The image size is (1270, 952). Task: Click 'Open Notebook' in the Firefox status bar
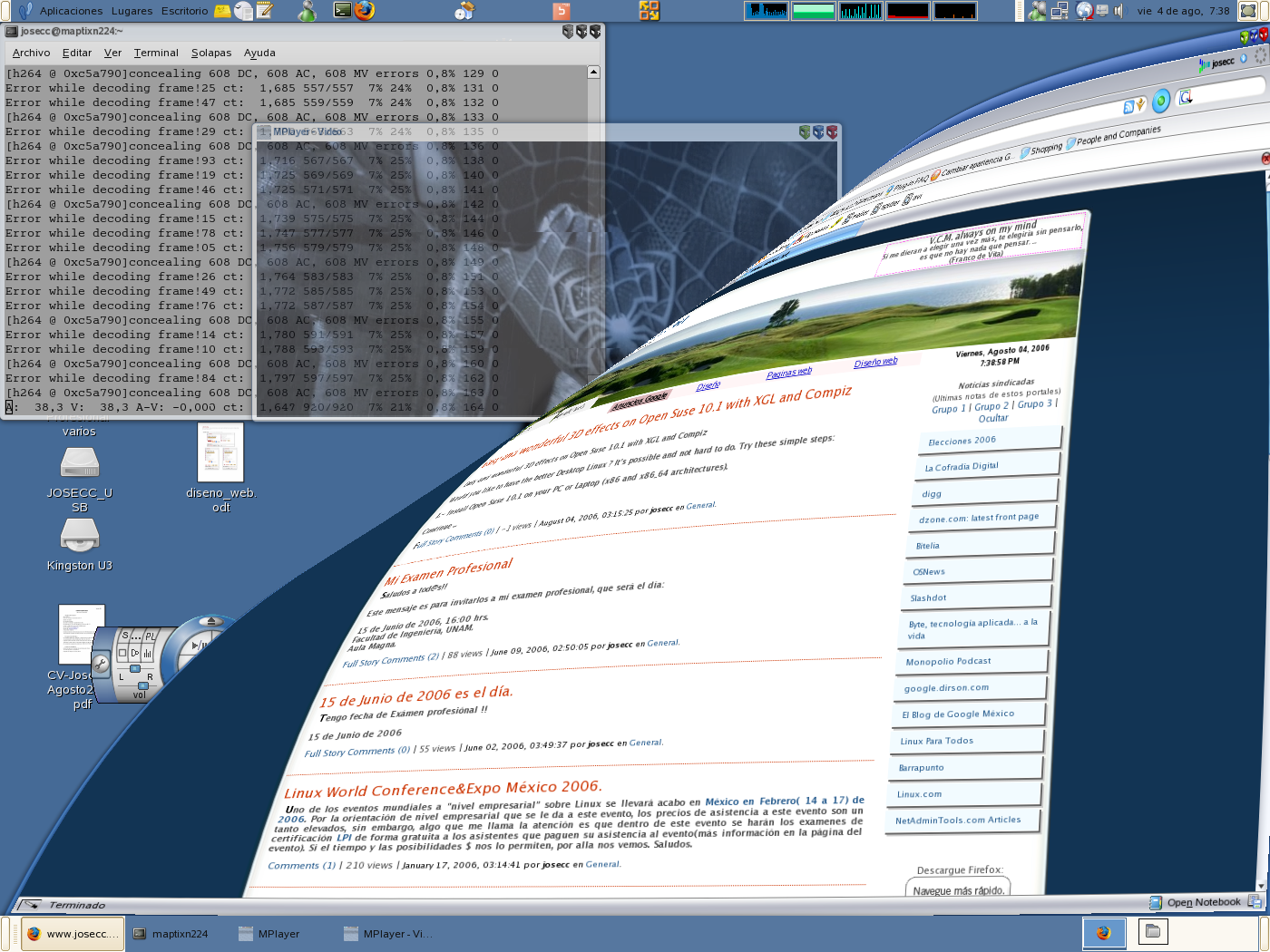1204,902
